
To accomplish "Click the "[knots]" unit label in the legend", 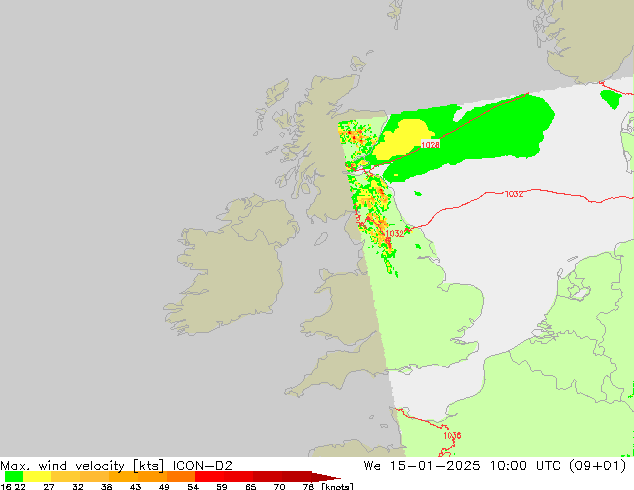I will tap(337, 486).
